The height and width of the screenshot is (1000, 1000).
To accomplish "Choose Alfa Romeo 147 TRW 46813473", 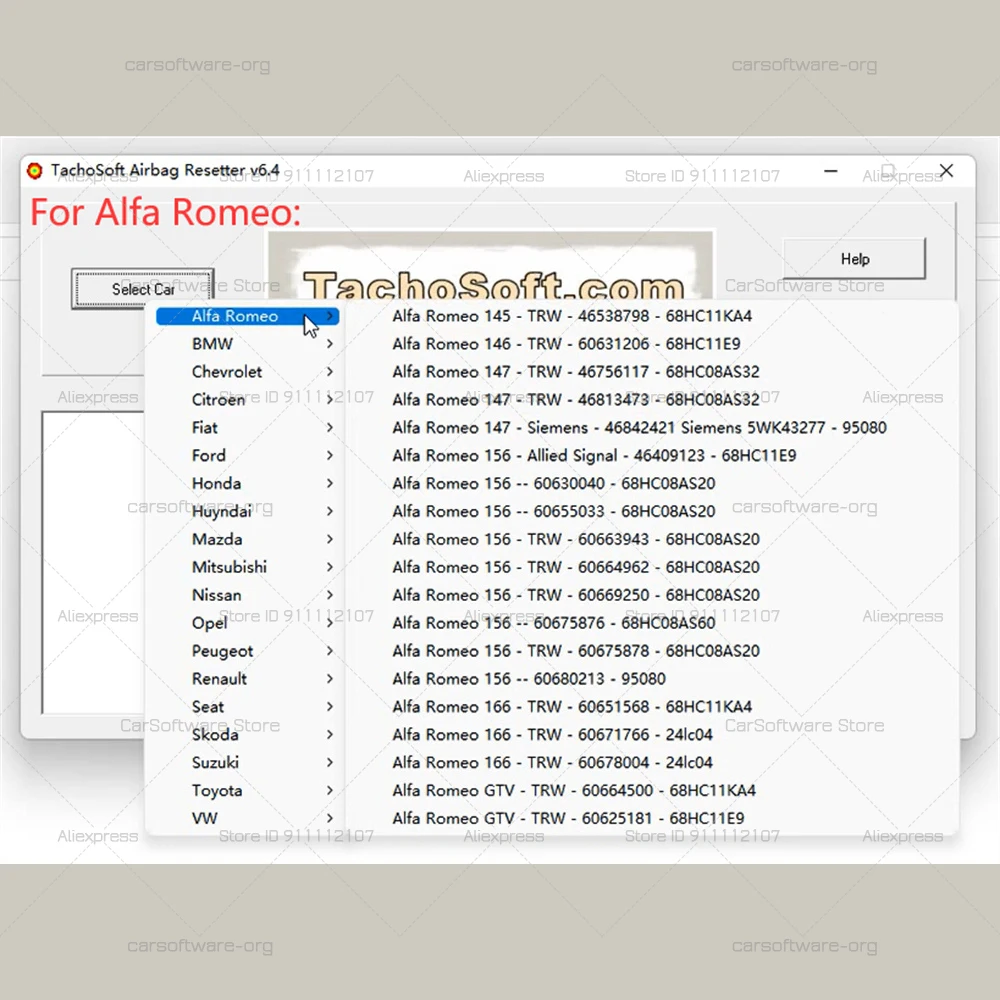I will (x=576, y=400).
